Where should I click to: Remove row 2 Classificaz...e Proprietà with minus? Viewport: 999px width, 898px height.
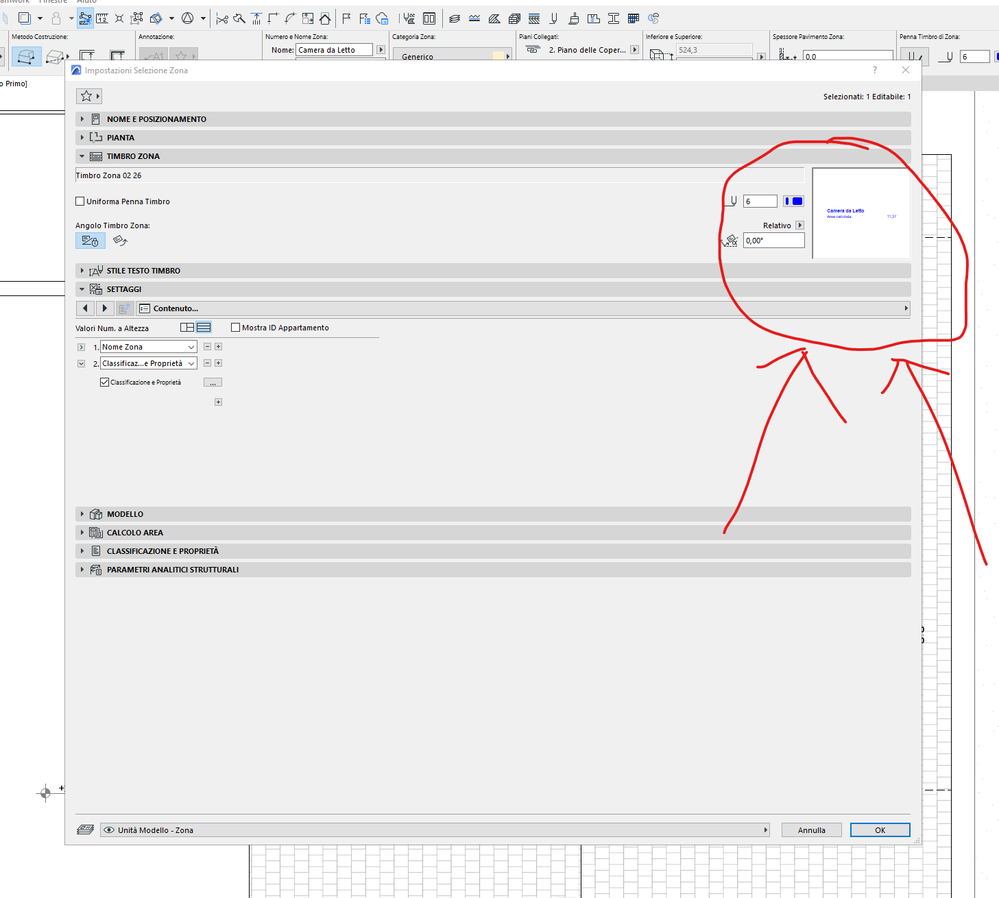pyautogui.click(x=207, y=363)
